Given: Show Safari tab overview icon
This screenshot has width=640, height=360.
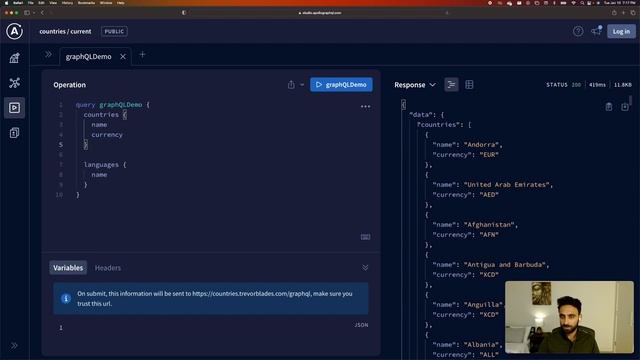Looking at the screenshot, I should pyautogui.click(x=633, y=13).
